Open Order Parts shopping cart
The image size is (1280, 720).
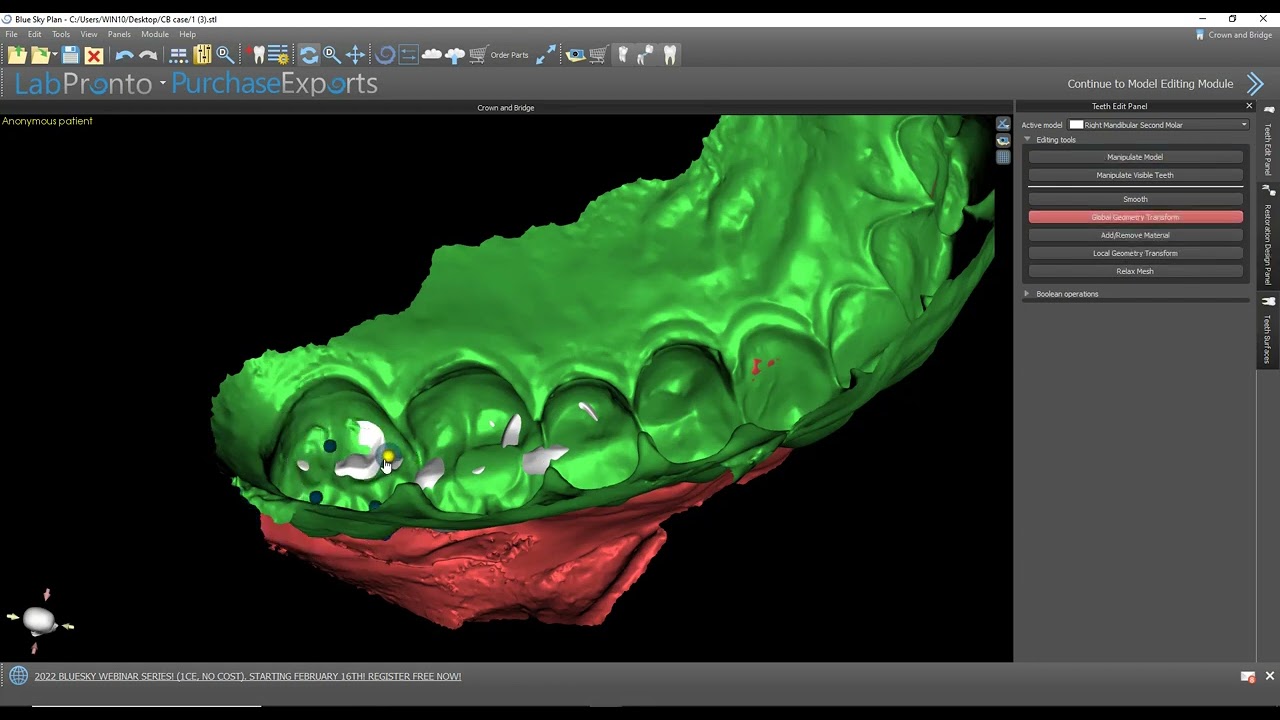[x=498, y=55]
